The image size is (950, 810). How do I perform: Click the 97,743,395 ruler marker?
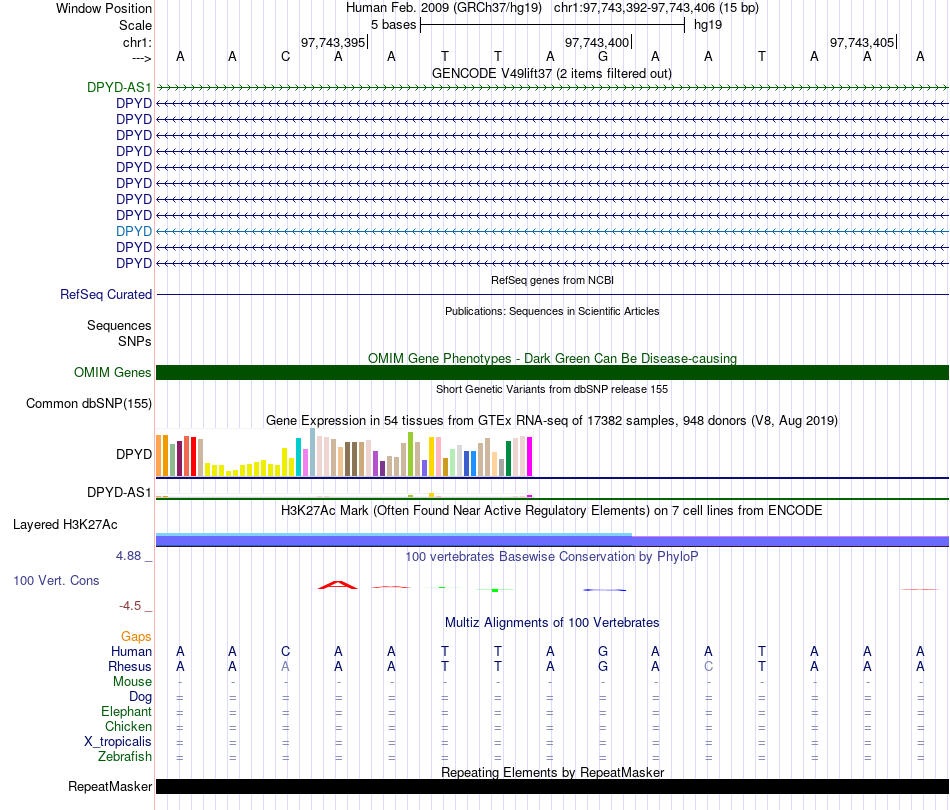tap(333, 42)
